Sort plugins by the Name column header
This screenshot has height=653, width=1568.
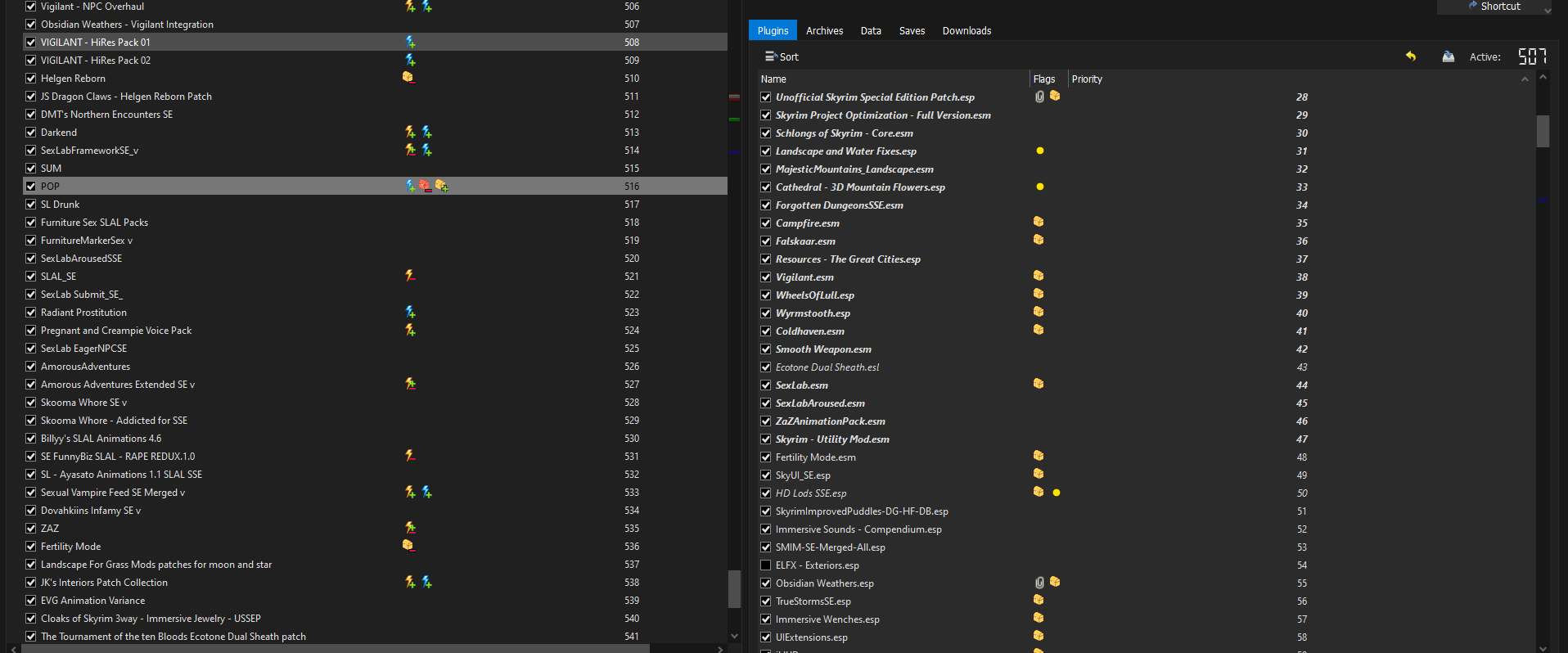tap(894, 79)
